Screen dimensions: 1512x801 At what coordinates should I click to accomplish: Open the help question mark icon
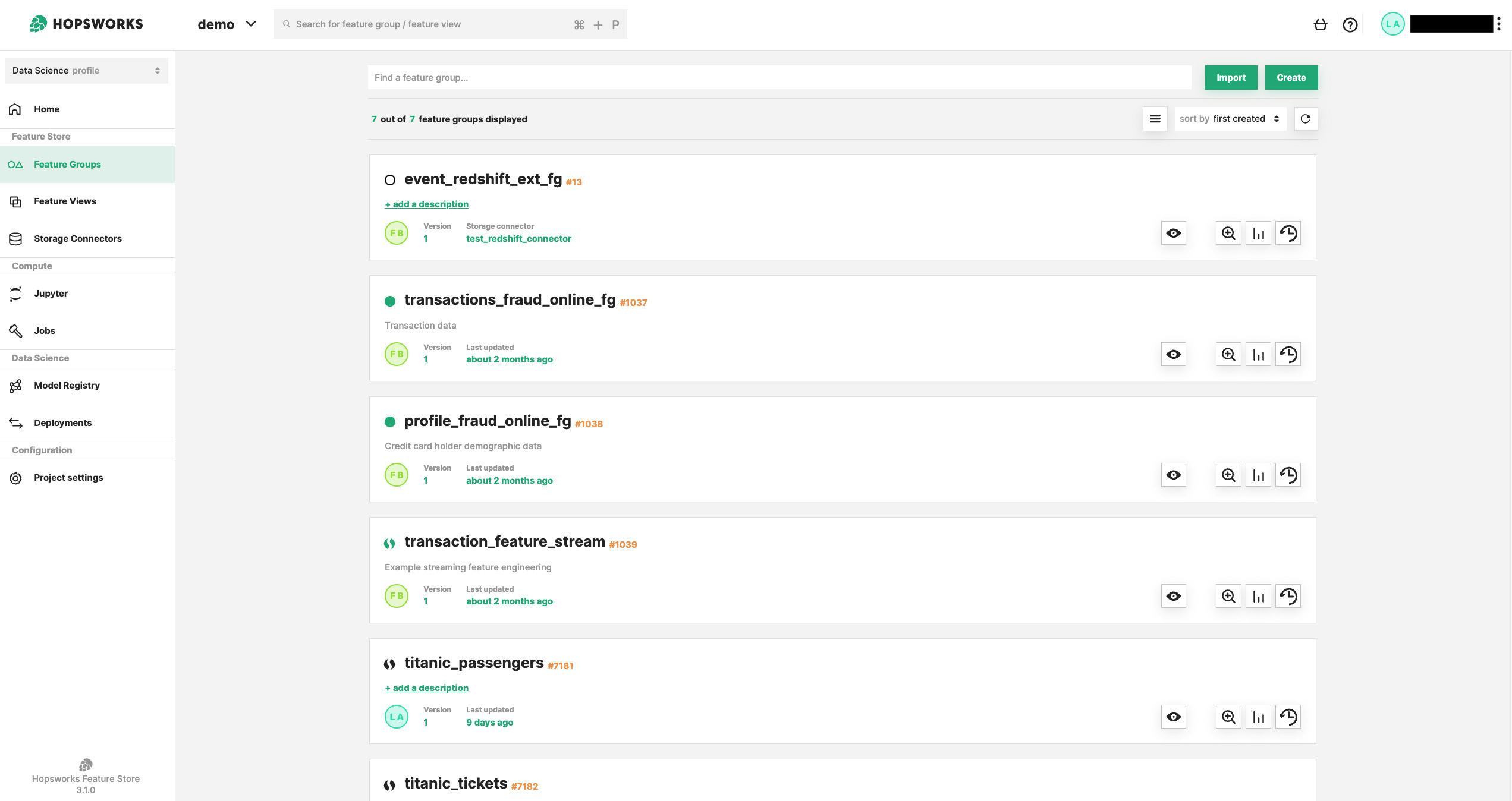click(1350, 24)
